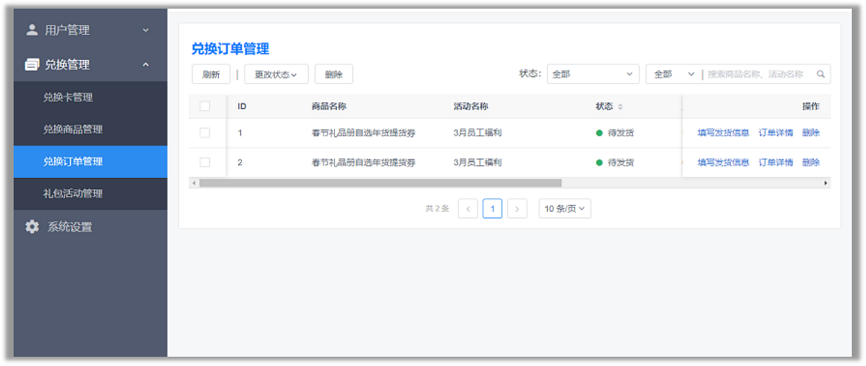Check the checkbox for order ID 2
Viewport: 866px width, 366px height.
tap(205, 162)
